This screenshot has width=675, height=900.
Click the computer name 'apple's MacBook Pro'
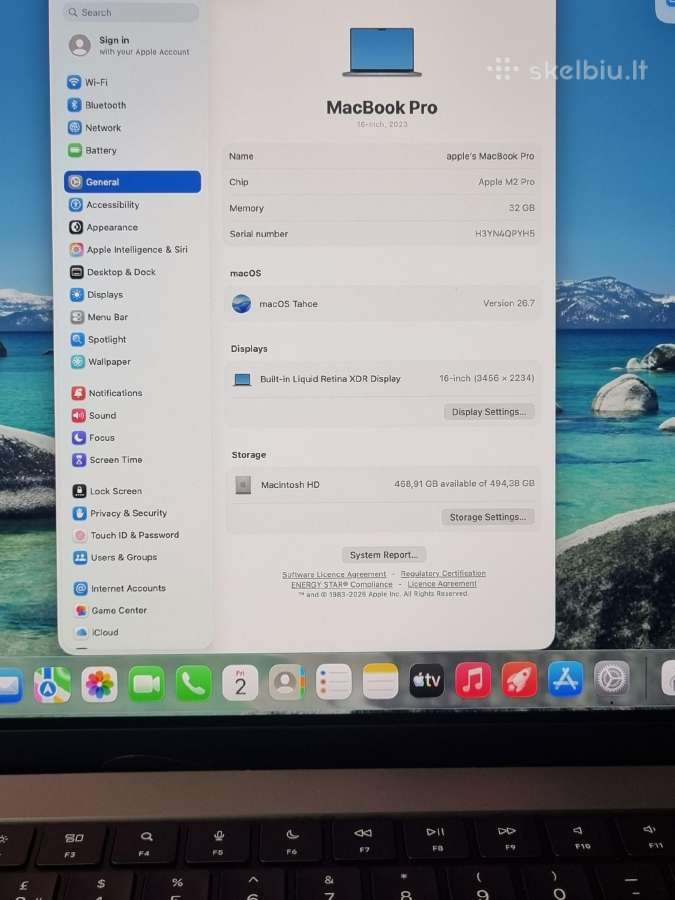click(490, 156)
